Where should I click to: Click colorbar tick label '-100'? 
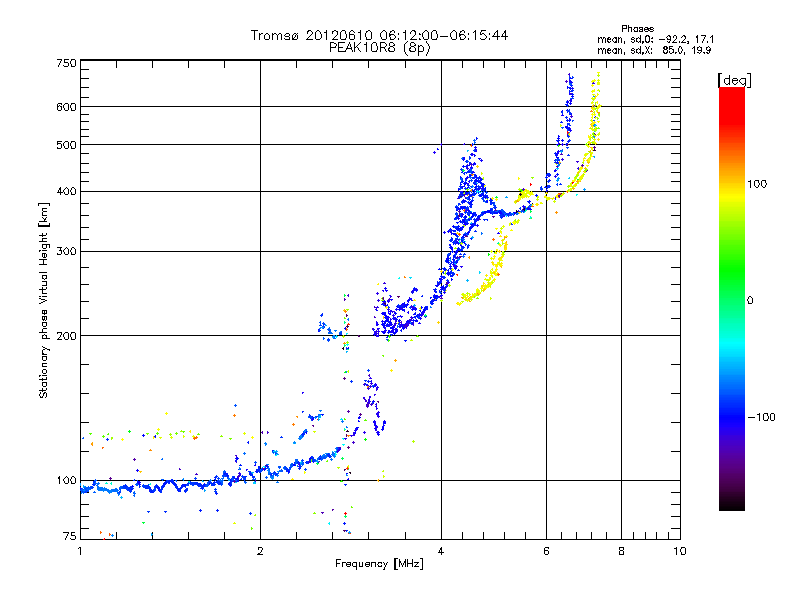coord(761,417)
